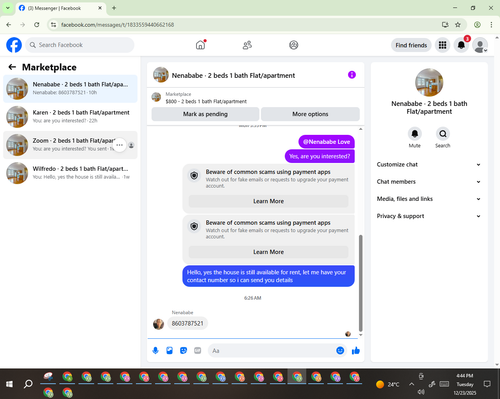Close the Messenger browser tab
The image size is (500, 399).
(100, 8)
